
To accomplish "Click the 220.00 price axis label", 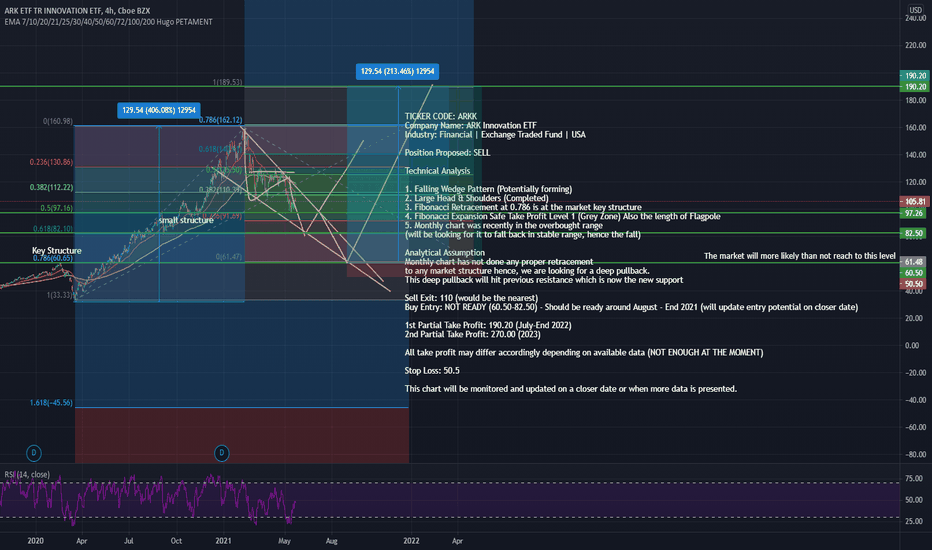I will coord(915,45).
